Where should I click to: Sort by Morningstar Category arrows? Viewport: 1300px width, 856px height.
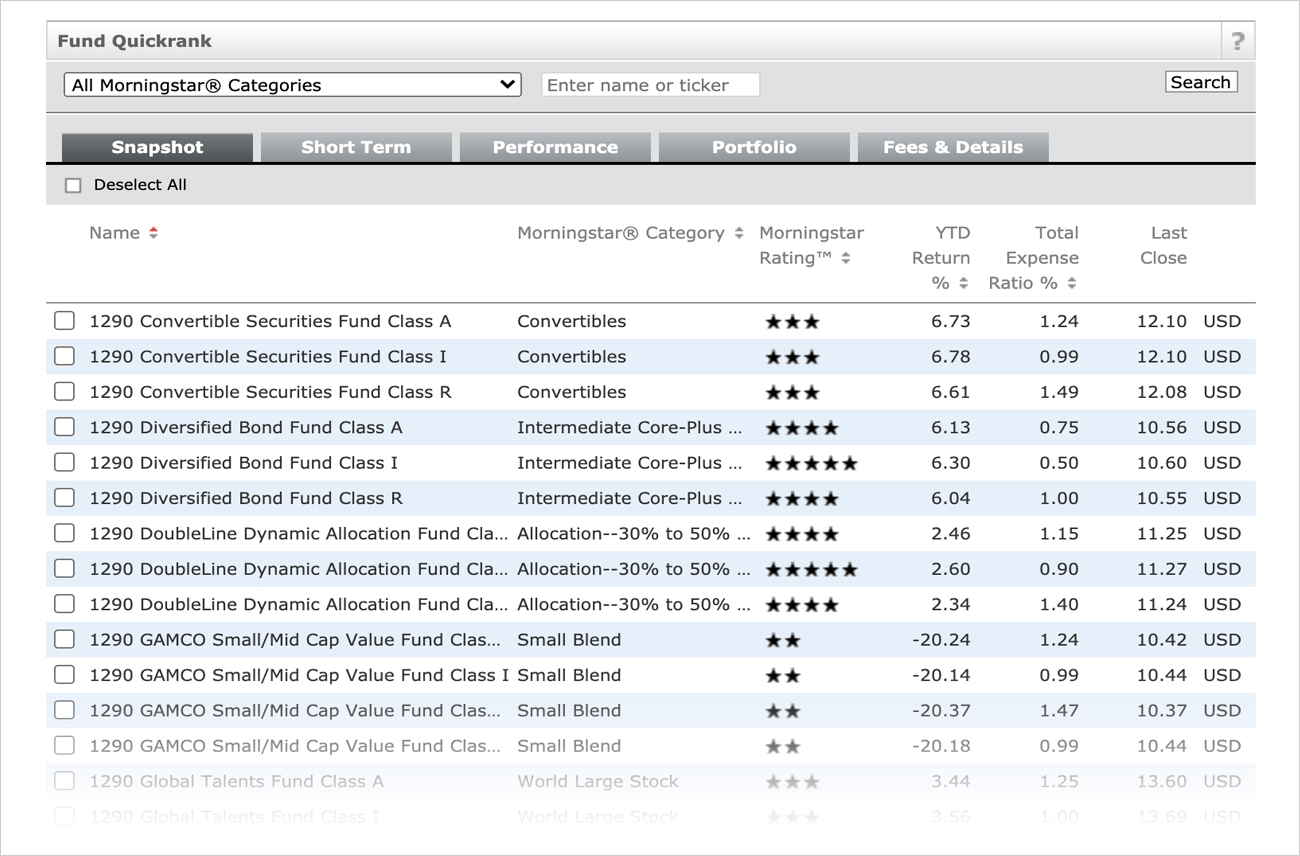coord(739,233)
